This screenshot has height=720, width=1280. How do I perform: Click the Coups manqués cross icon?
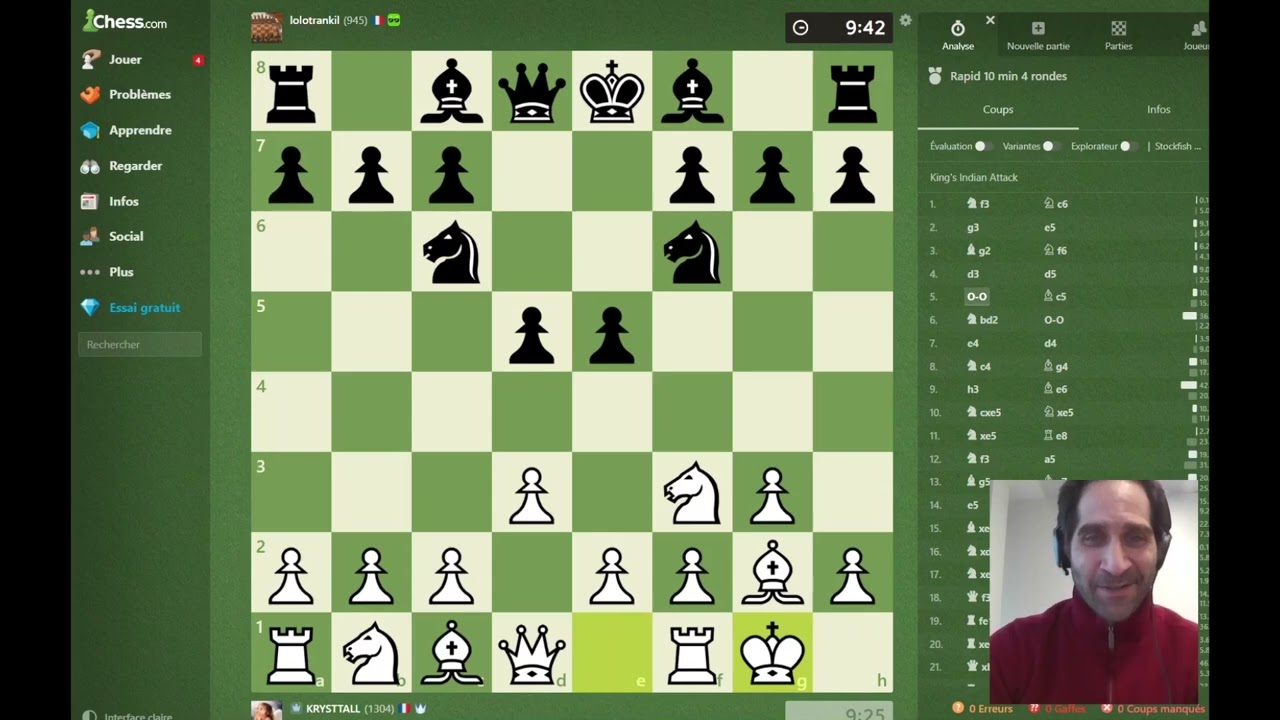[1107, 708]
